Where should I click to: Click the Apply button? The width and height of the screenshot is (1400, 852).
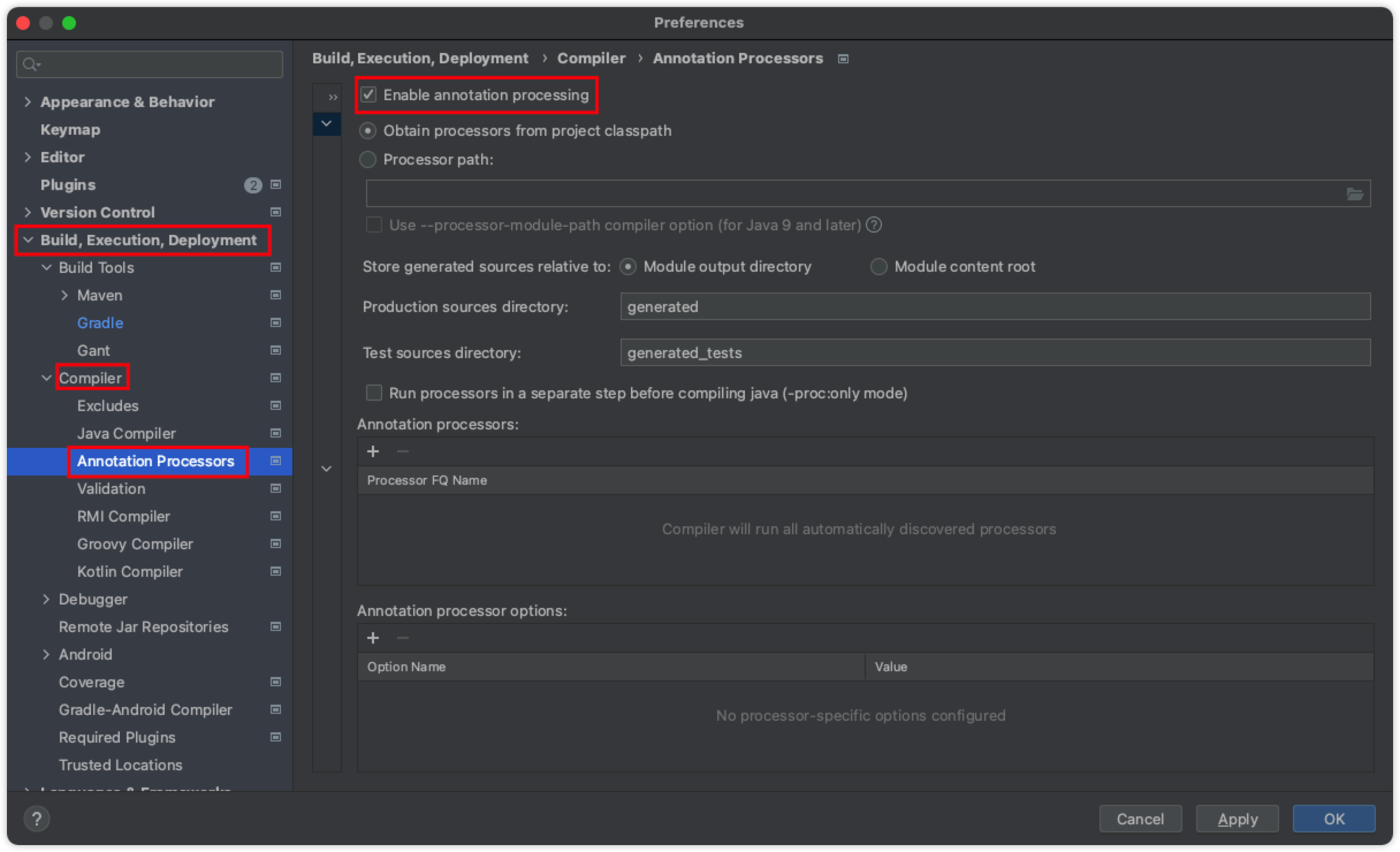coord(1237,819)
